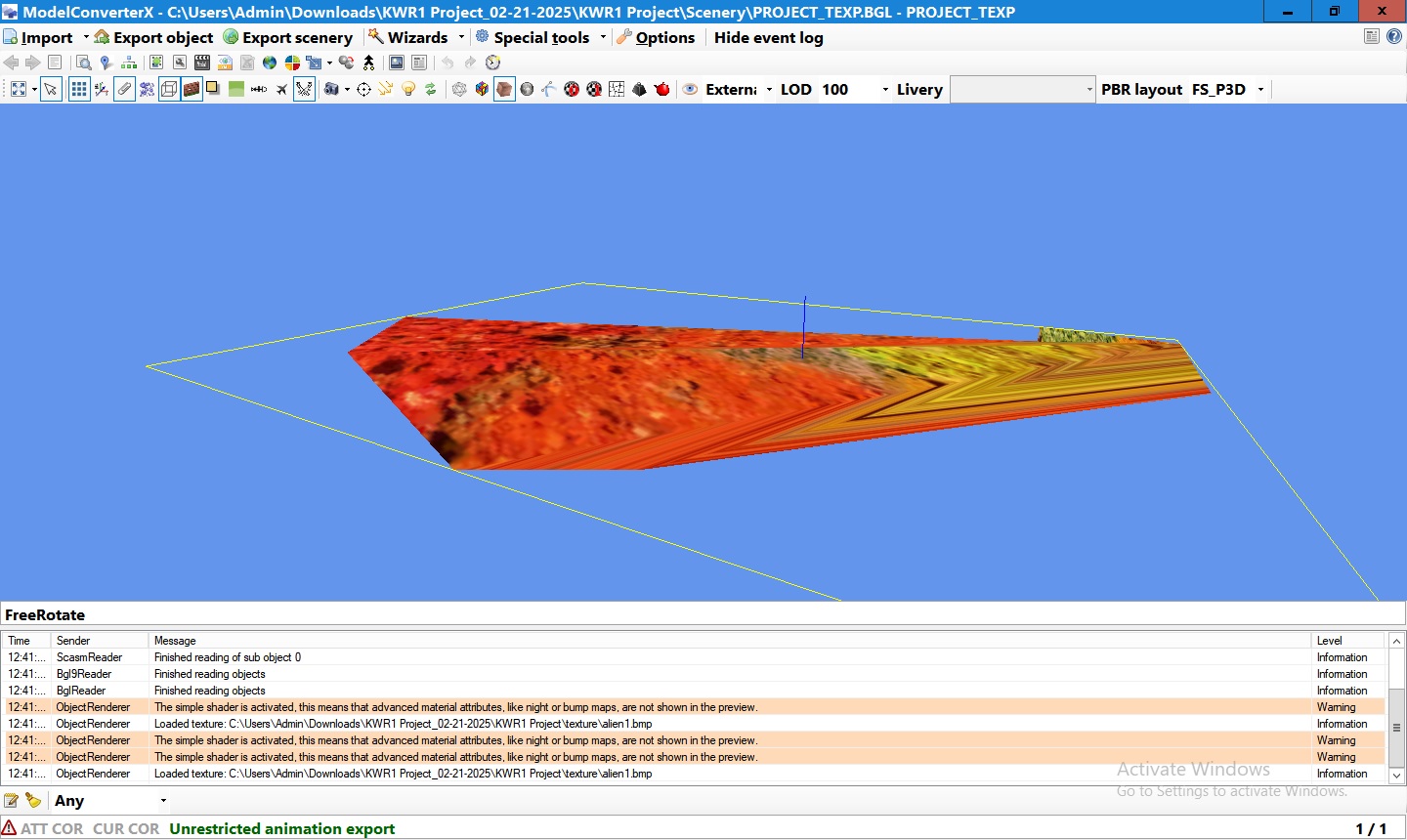1407x840 pixels.
Task: Toggle the brown textured cube render mode
Action: [504, 89]
